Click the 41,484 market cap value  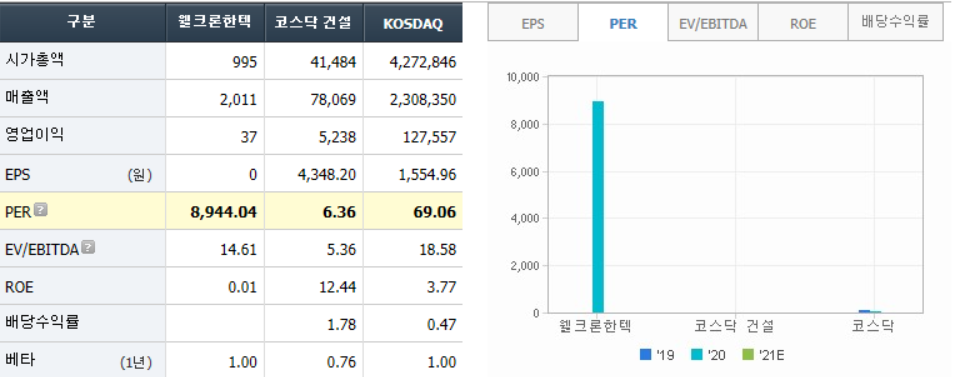pos(334,61)
